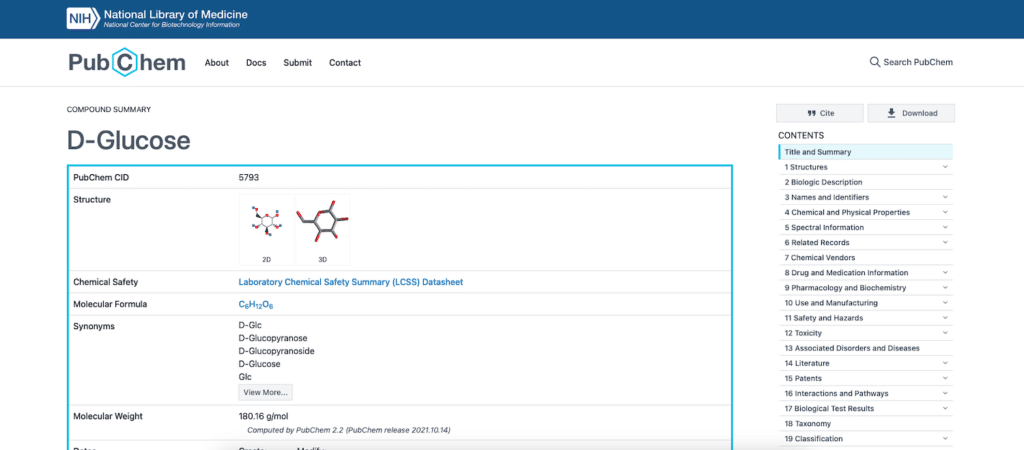
Task: Open the 2D structure thumbnail
Action: tap(266, 226)
